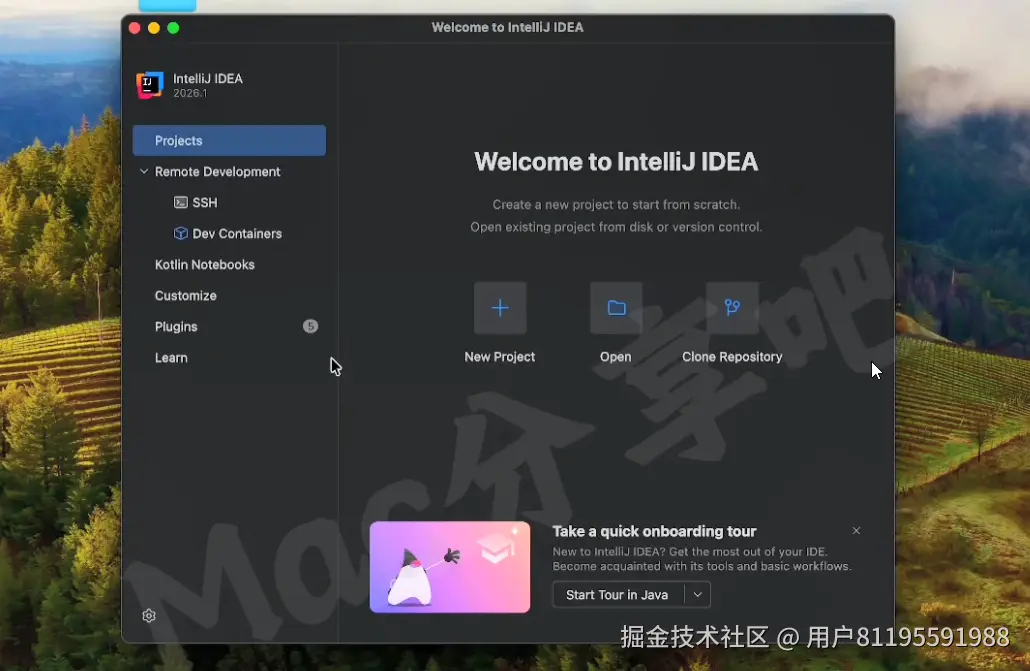Click the 'Welcome to IntelliJ IDEA' heading
Image resolution: width=1030 pixels, height=671 pixels.
click(x=616, y=162)
